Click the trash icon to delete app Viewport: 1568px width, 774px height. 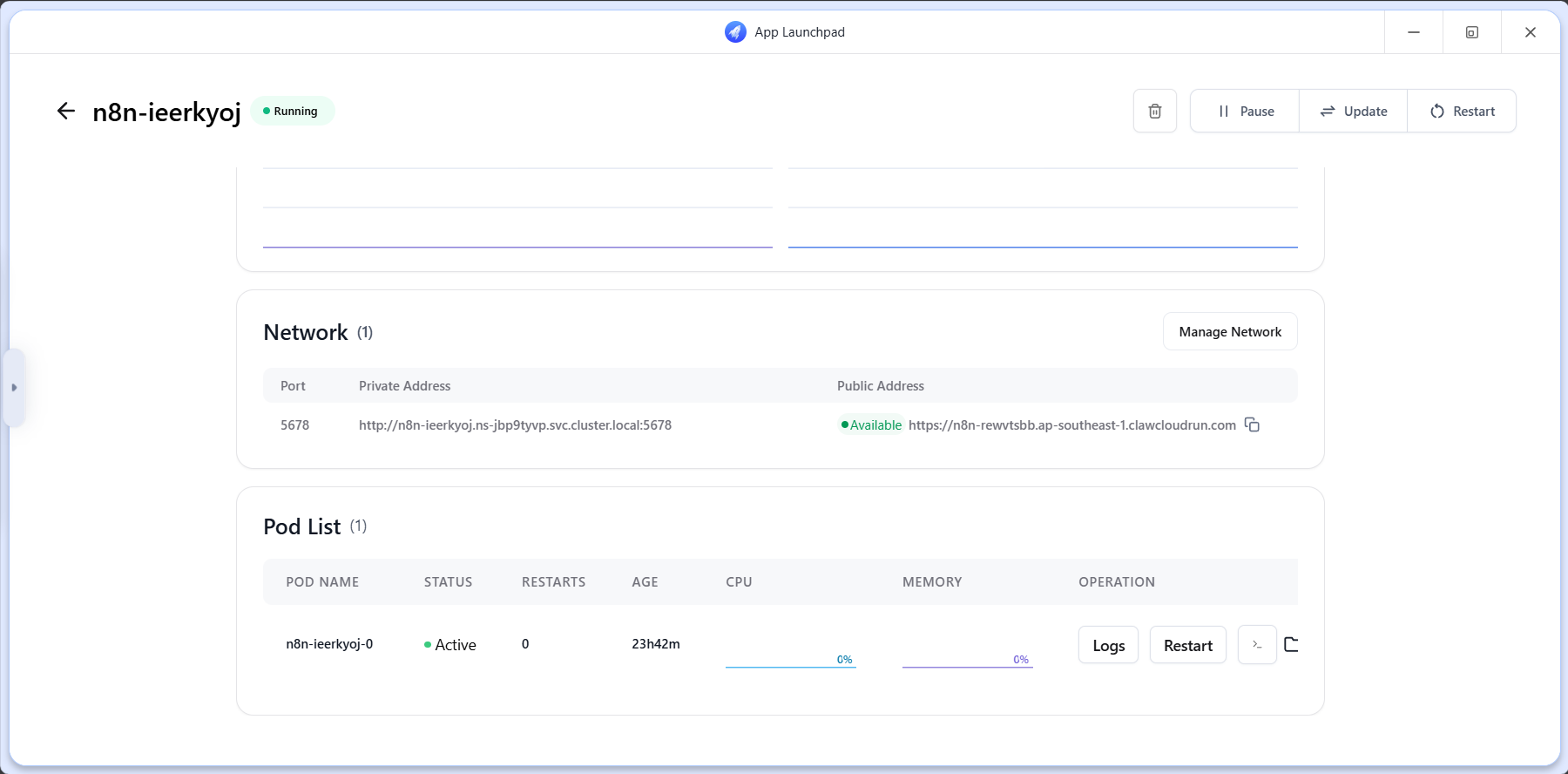tap(1154, 111)
